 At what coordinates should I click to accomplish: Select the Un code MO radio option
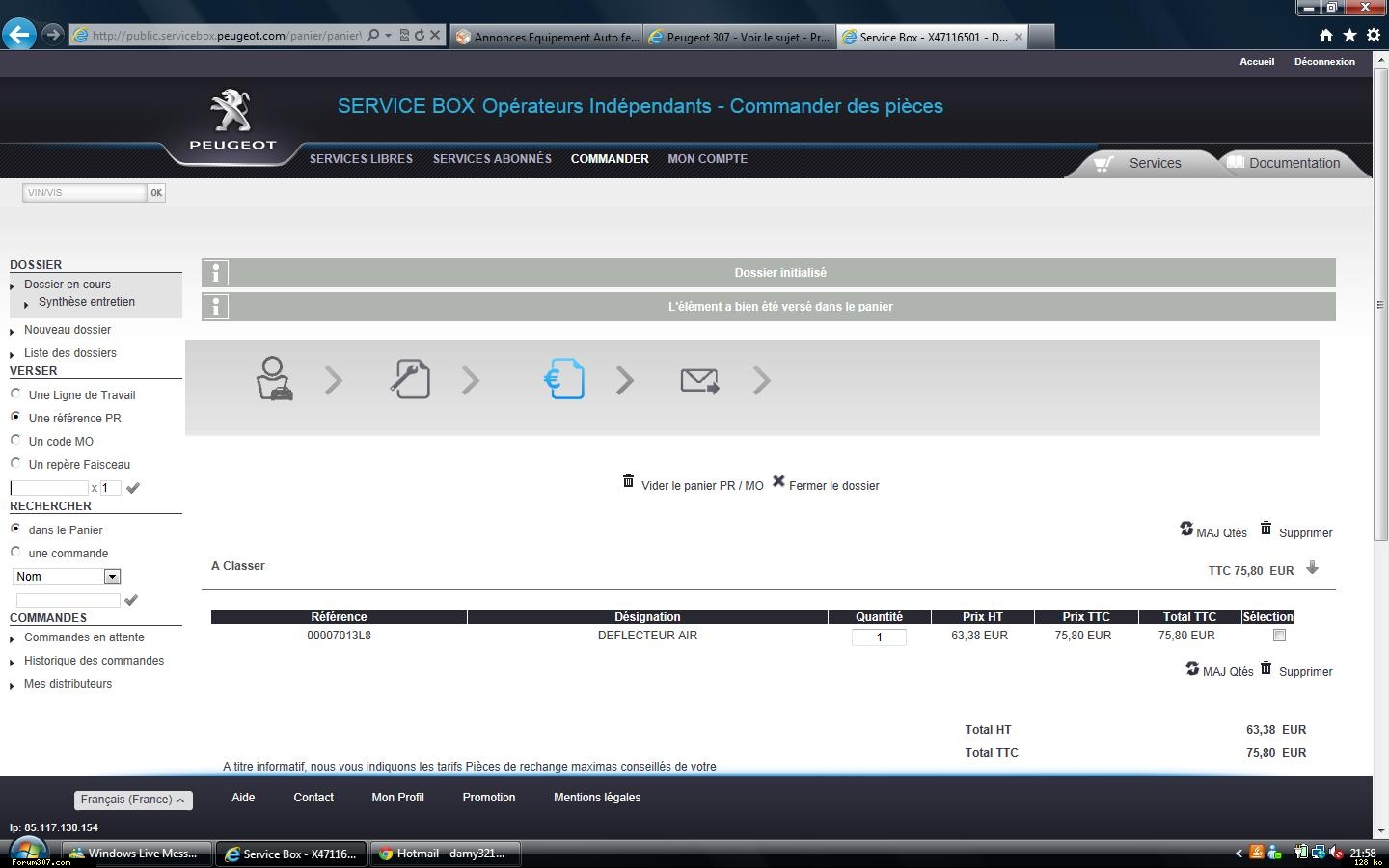(x=15, y=440)
